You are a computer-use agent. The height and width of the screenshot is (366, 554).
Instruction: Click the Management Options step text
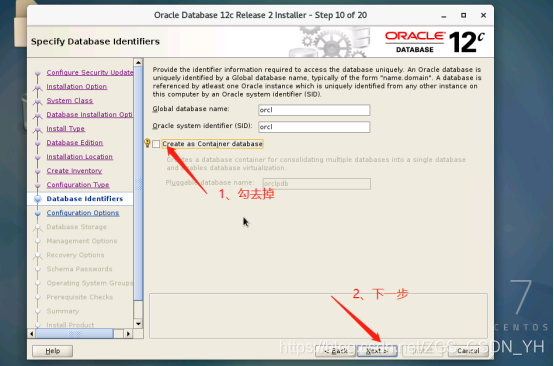coord(82,241)
